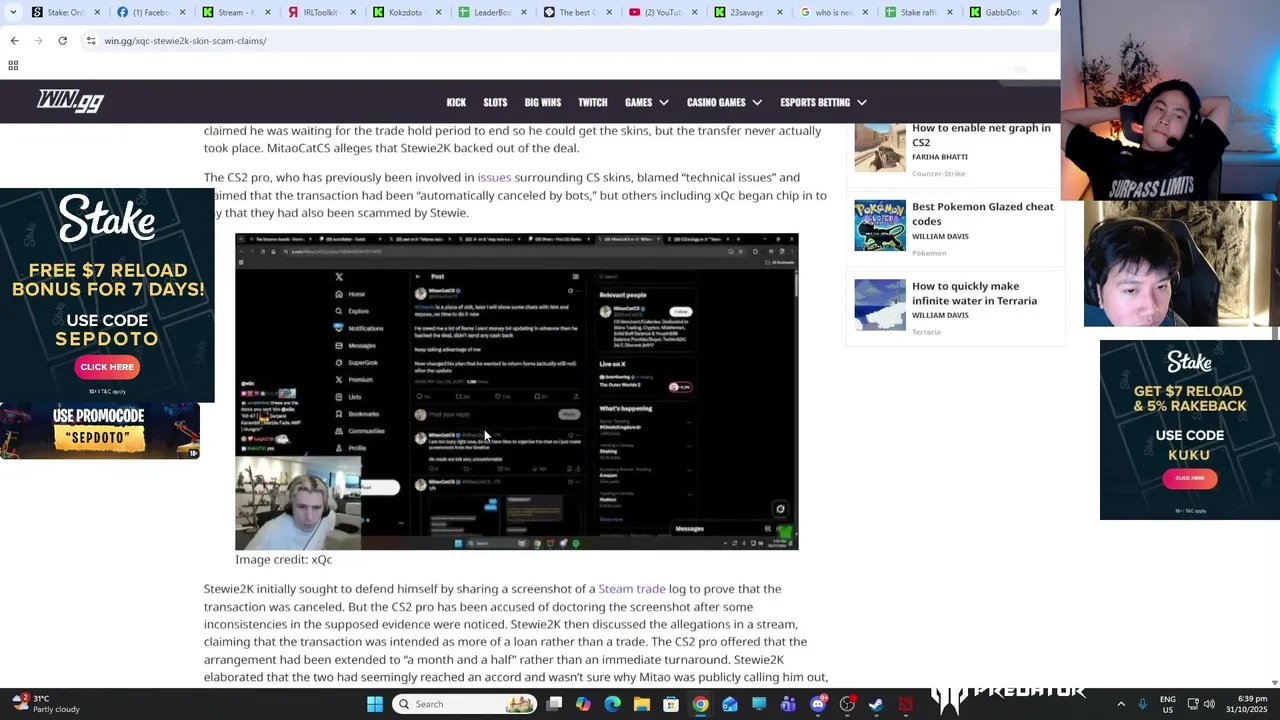Switch to the 23savage browser tab

[748, 12]
